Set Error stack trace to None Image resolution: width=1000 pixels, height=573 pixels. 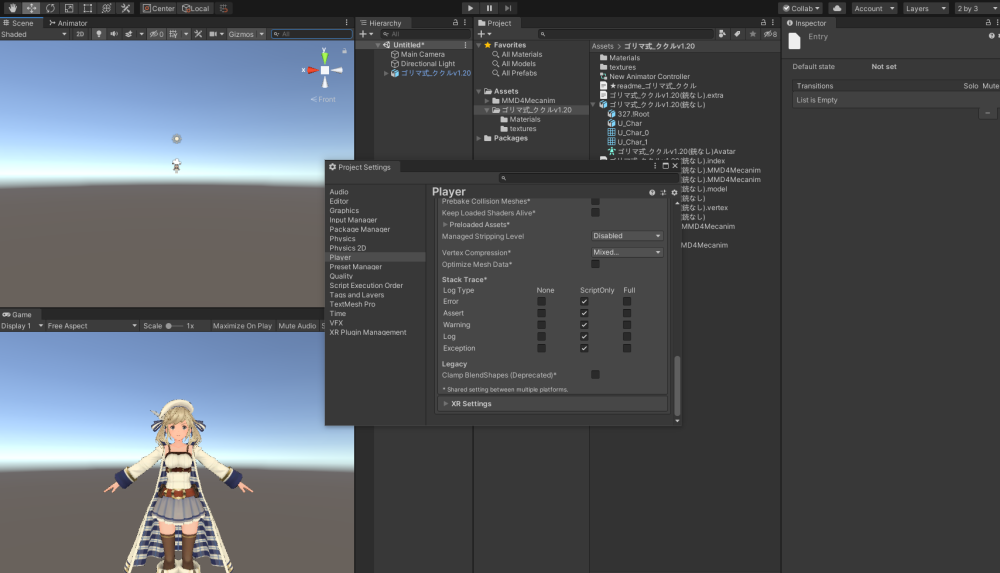pos(541,301)
